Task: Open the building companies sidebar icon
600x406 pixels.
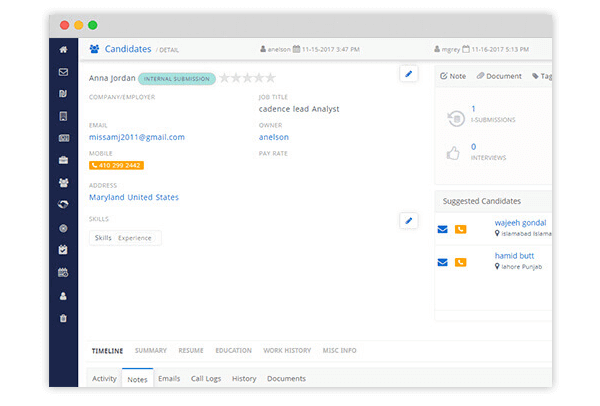Action: pos(64,116)
